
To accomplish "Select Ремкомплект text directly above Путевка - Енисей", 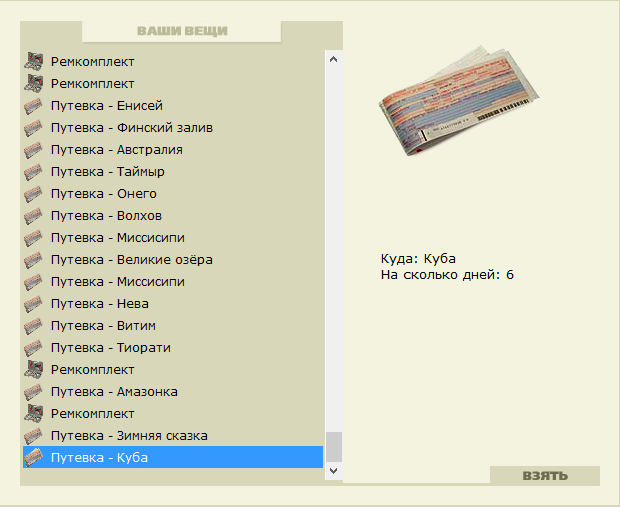I will (93, 84).
